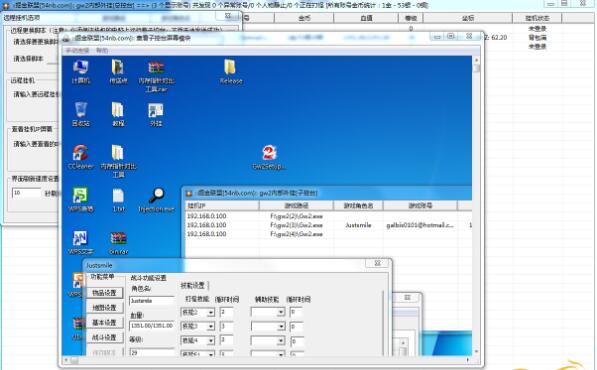Click the refresh interval field showing 10
The width and height of the screenshot is (597, 370).
pos(26,193)
